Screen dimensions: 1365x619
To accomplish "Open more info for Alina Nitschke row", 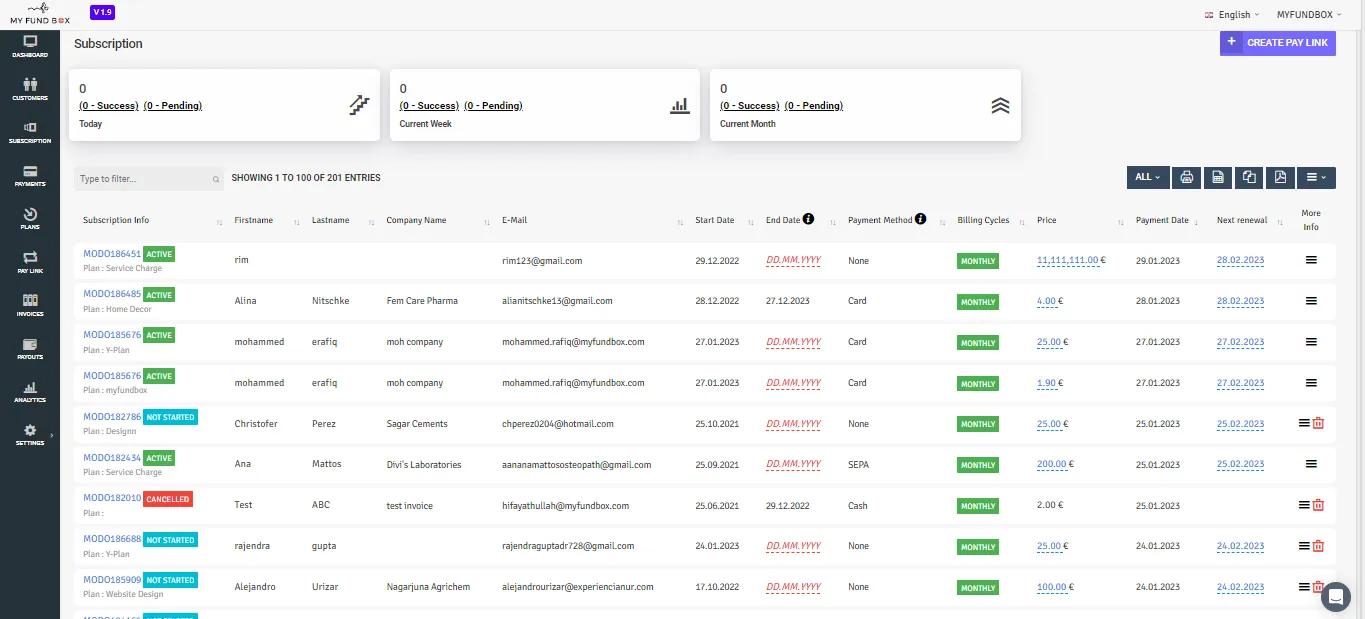I will (1311, 301).
